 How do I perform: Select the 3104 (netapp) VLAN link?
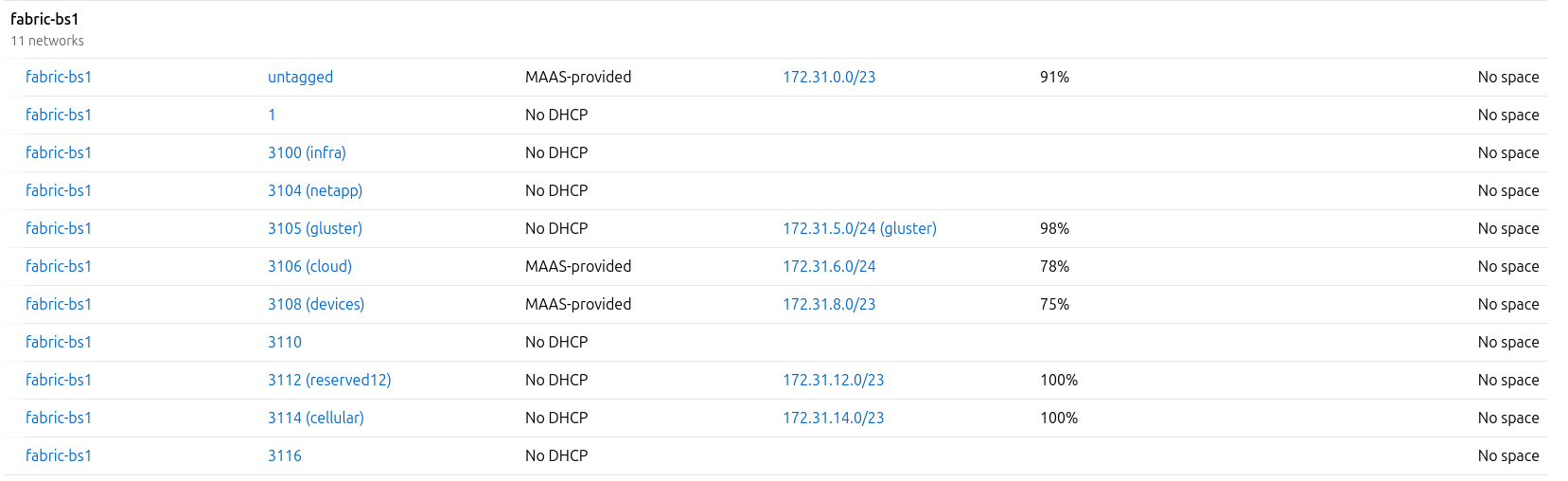(314, 191)
